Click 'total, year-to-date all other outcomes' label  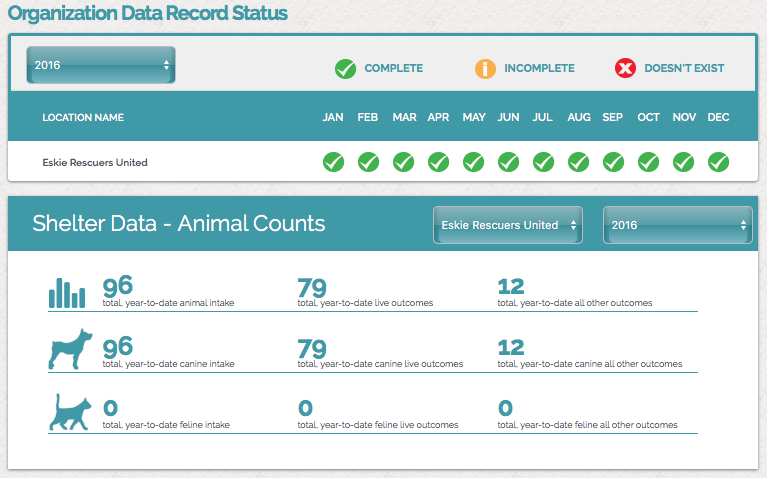point(575,303)
